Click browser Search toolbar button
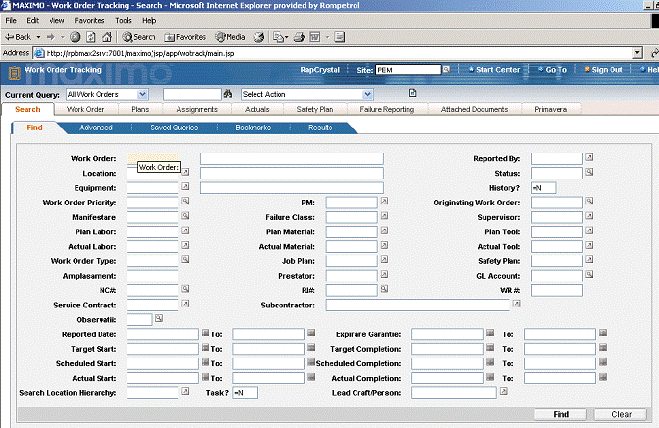Image resolution: width=659 pixels, height=428 pixels. tap(139, 37)
